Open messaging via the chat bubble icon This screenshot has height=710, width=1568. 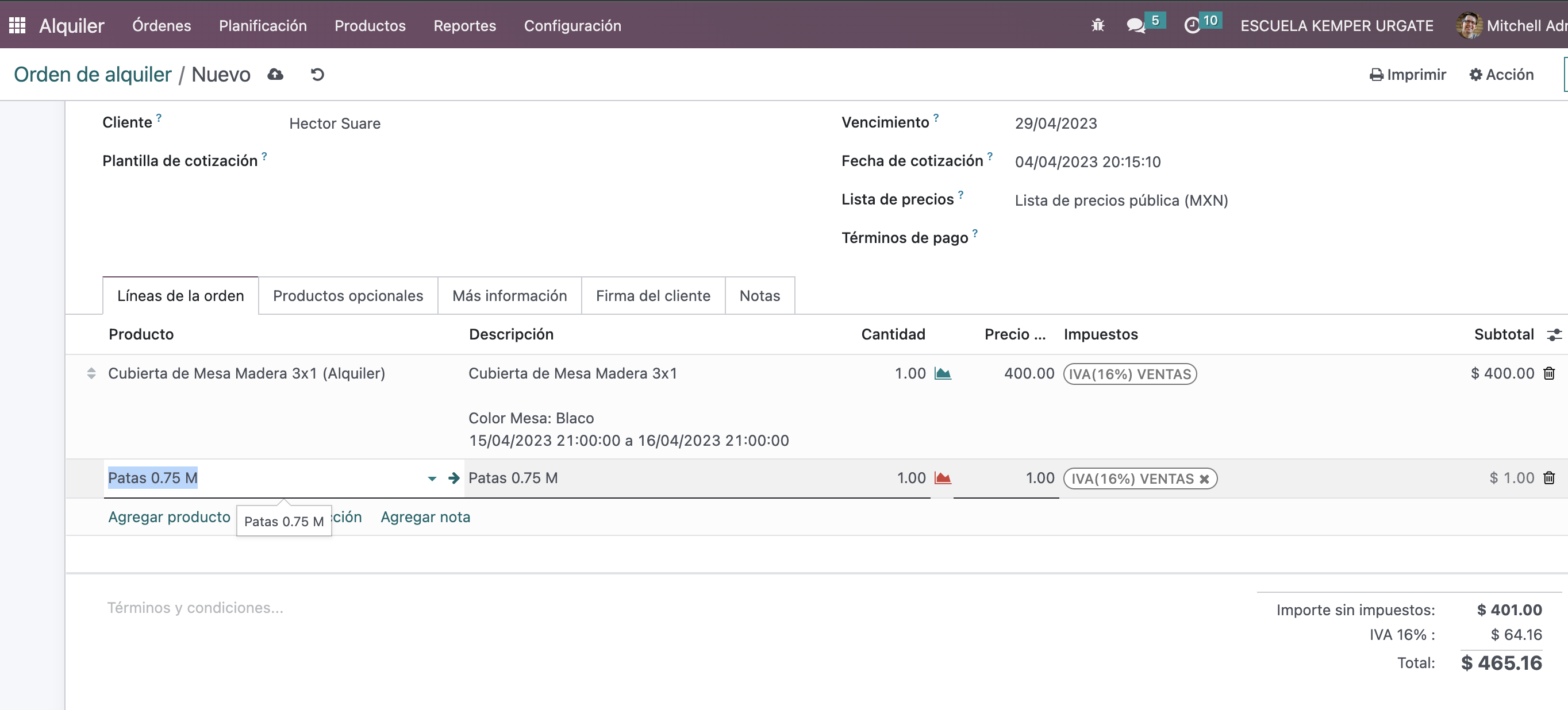(1136, 25)
